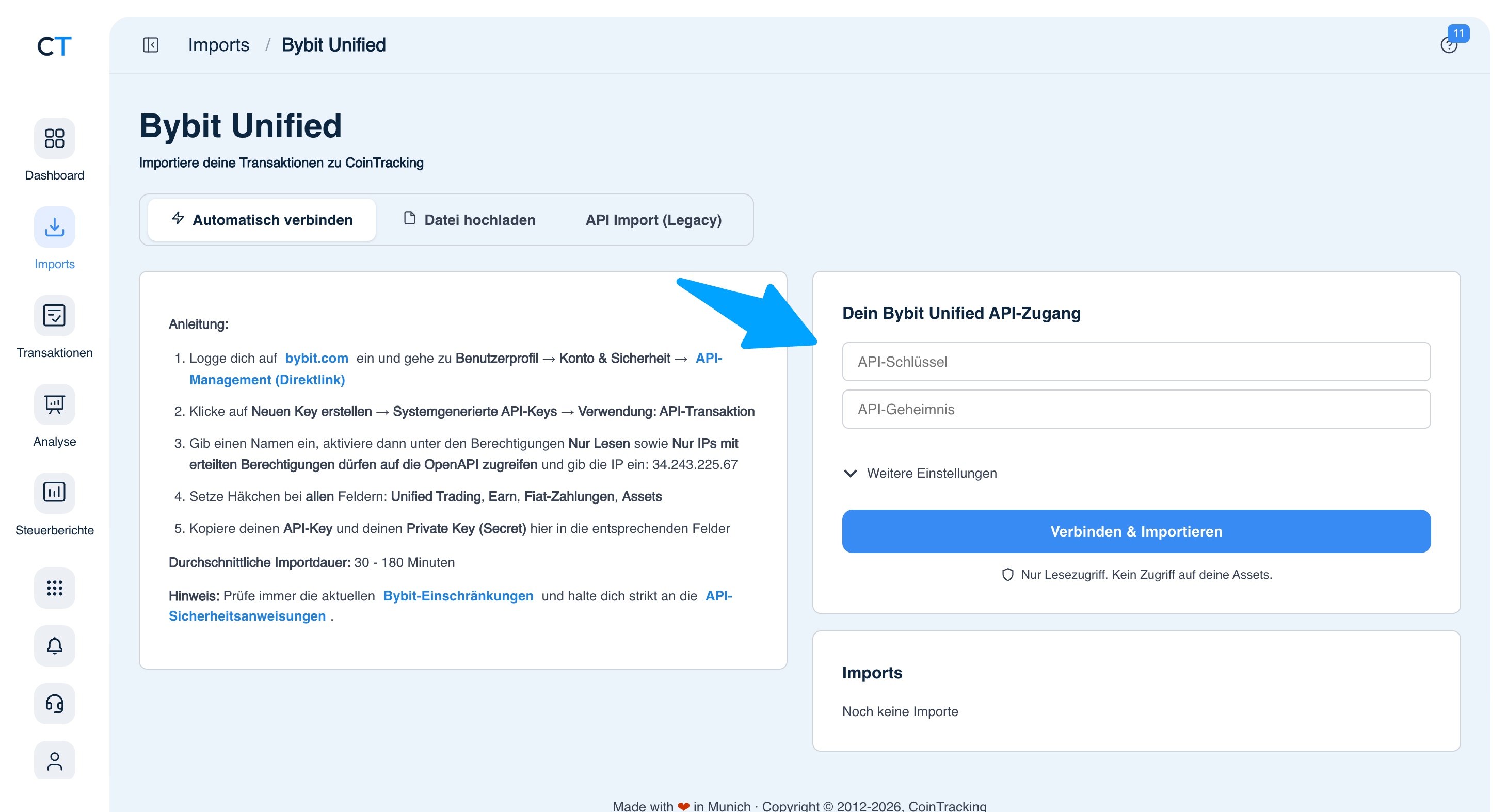Click the 'Anleitung:' heading

click(198, 324)
